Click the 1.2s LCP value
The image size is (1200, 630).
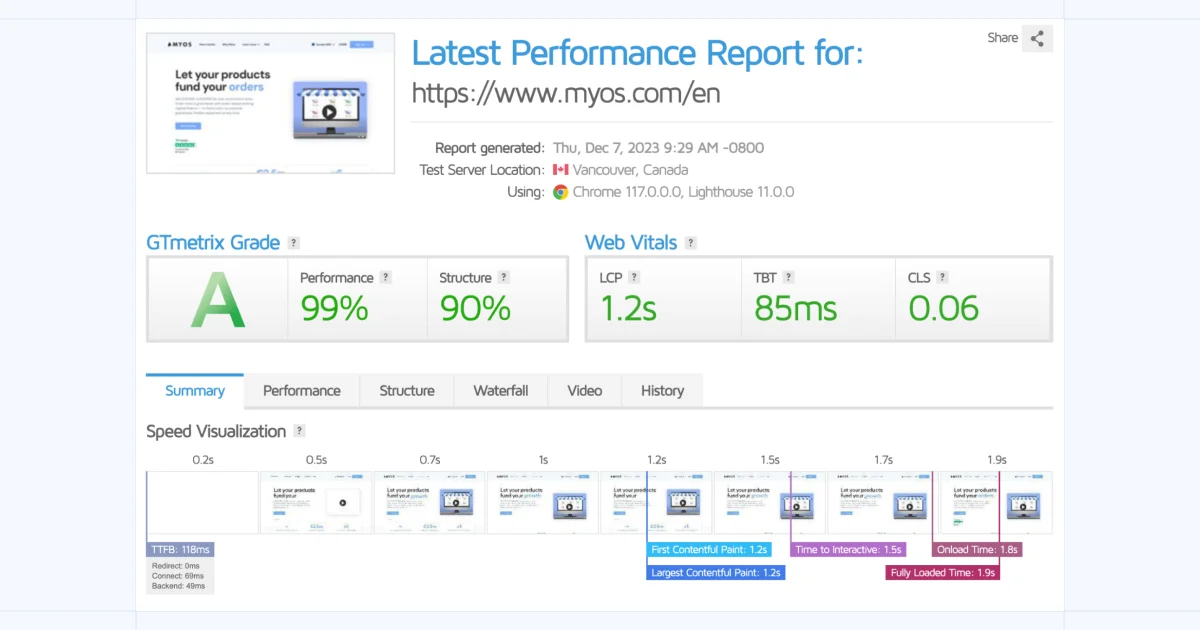pos(628,308)
